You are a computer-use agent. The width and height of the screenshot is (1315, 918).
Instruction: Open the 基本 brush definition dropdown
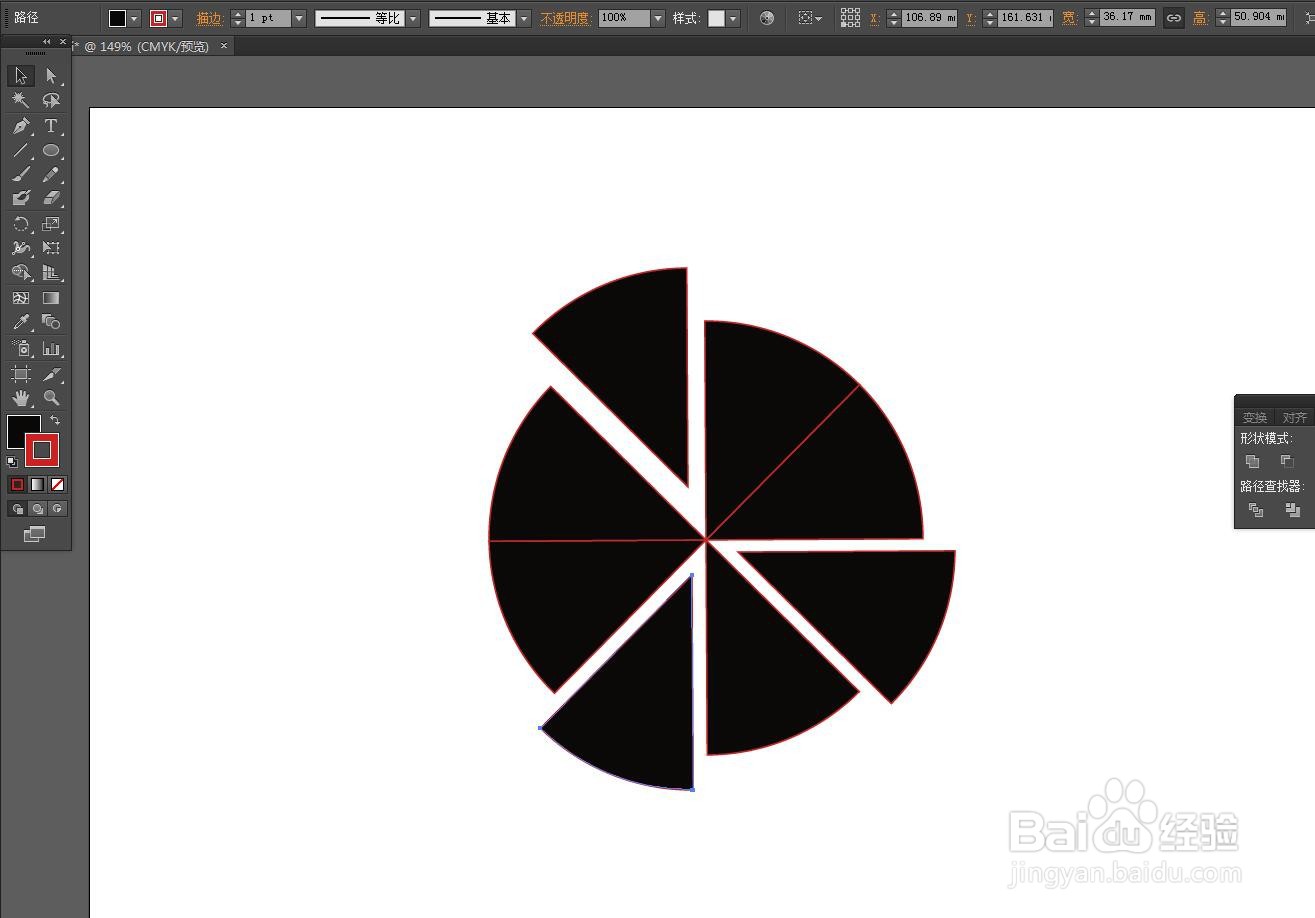524,18
